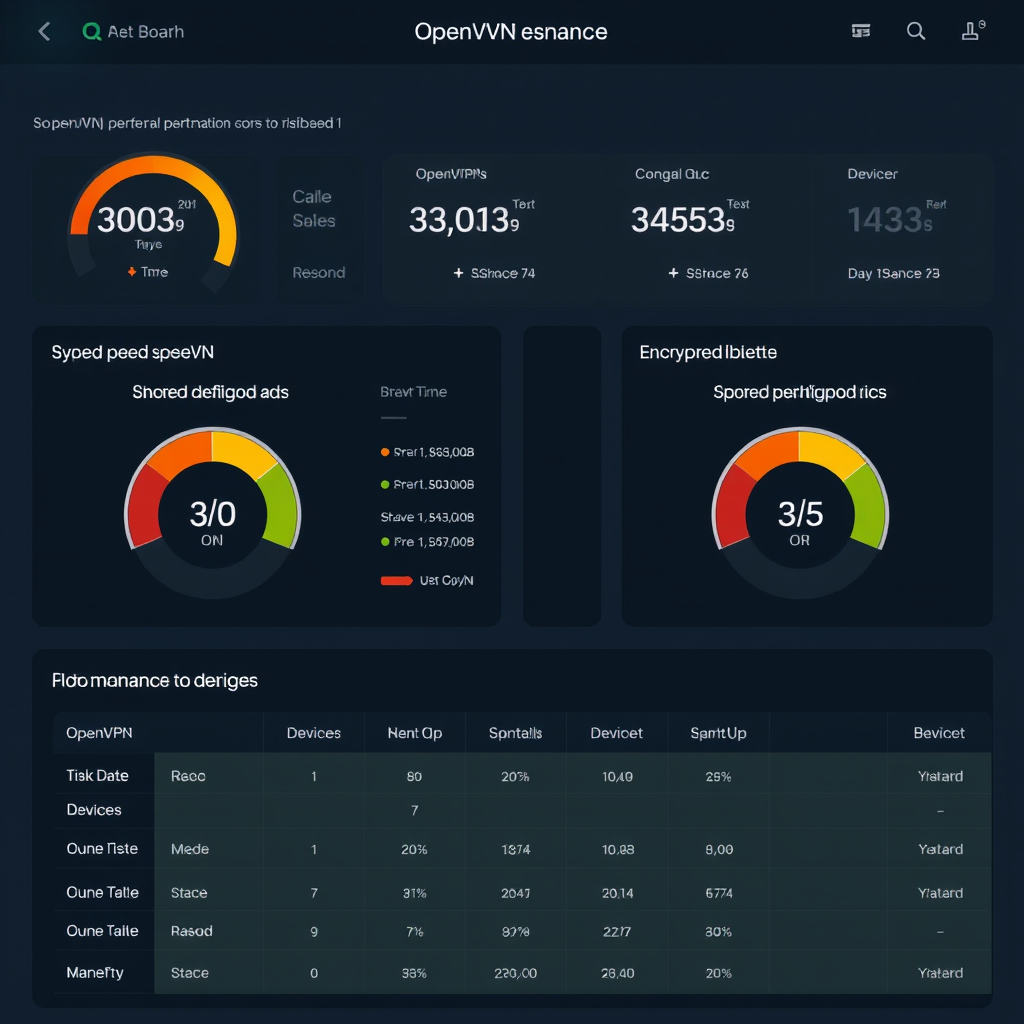Viewport: 1024px width, 1024px height.
Task: Select the Oune Fiste row label
Action: click(102, 848)
